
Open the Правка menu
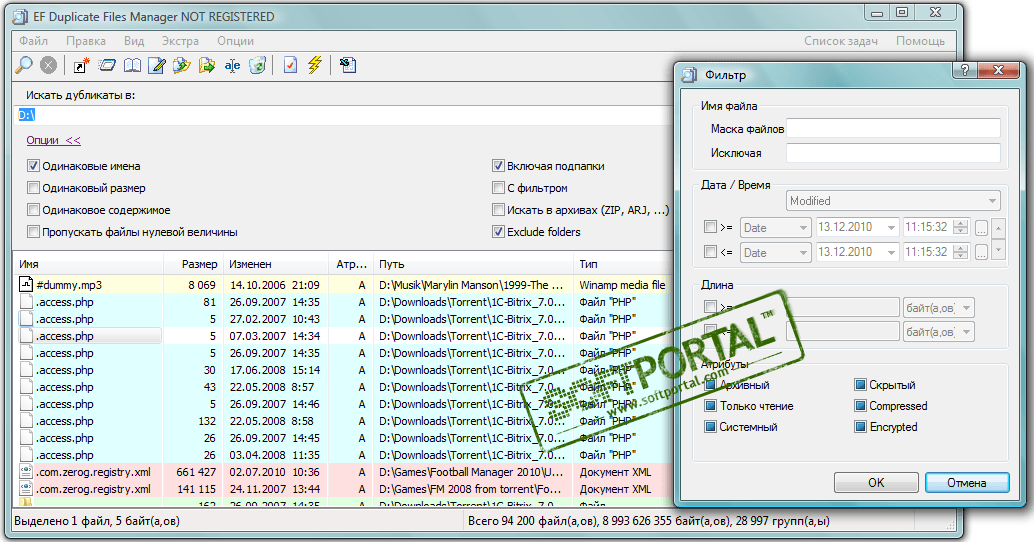(x=86, y=41)
